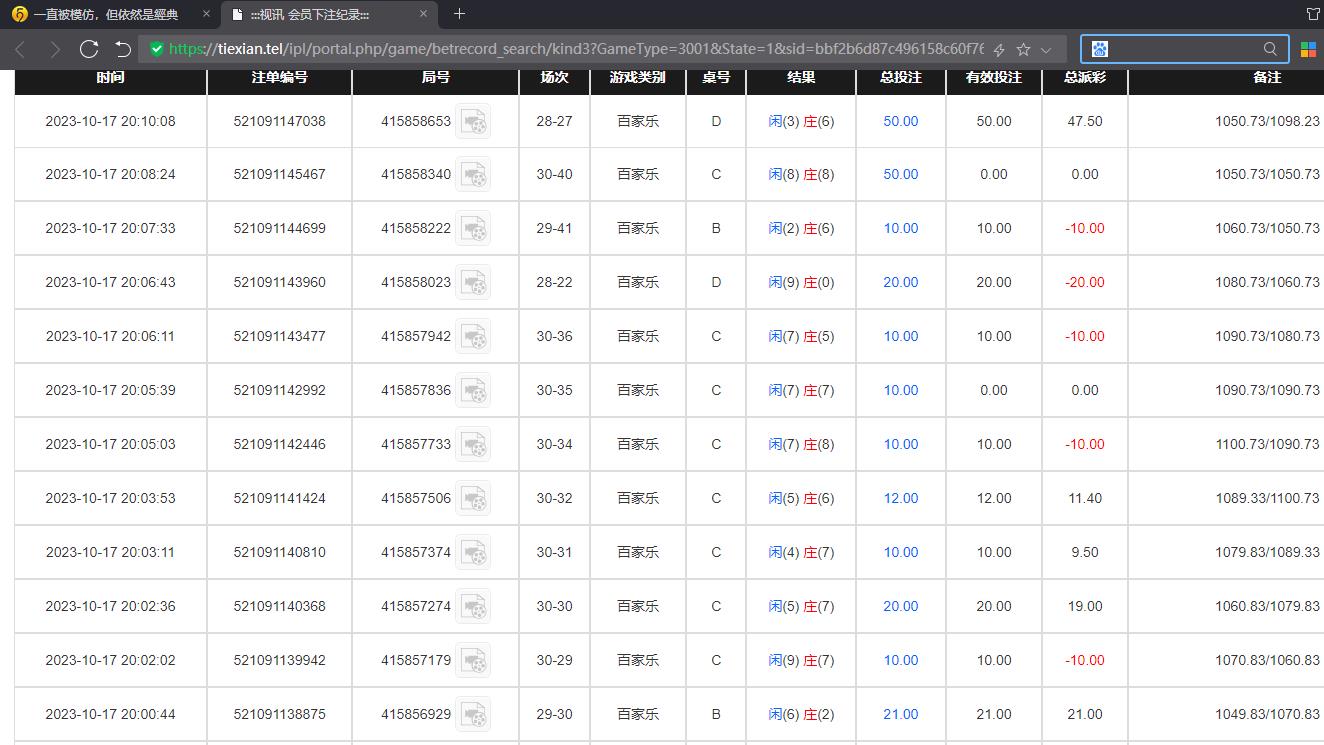
Task: Open video replay icon for round 415858653
Action: (x=473, y=121)
